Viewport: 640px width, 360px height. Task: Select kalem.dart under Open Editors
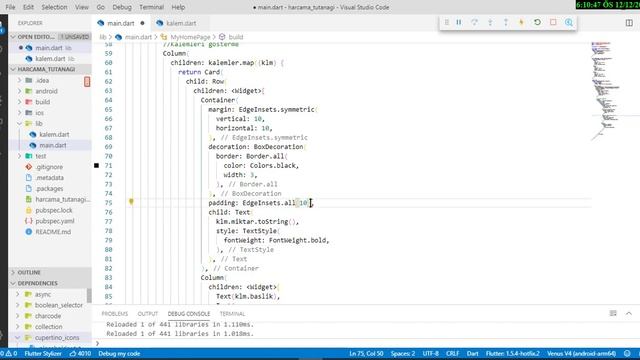coord(49,59)
